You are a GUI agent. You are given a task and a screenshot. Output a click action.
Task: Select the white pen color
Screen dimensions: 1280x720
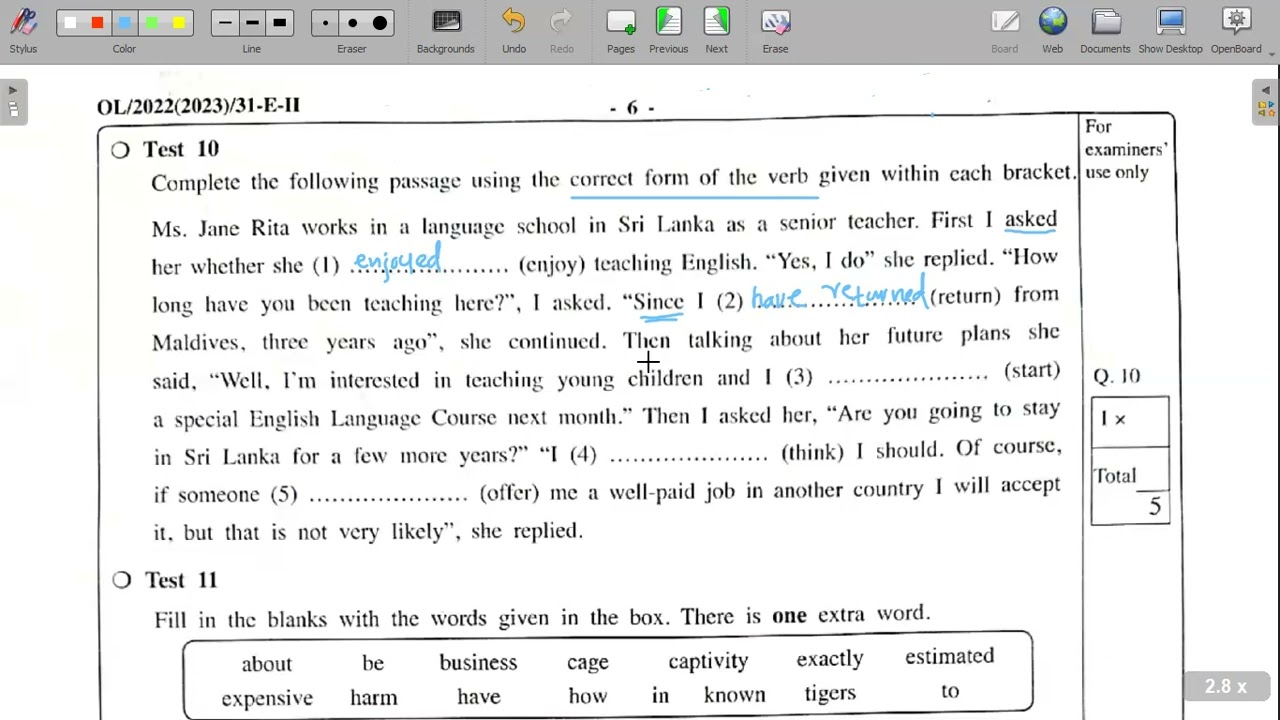70,23
